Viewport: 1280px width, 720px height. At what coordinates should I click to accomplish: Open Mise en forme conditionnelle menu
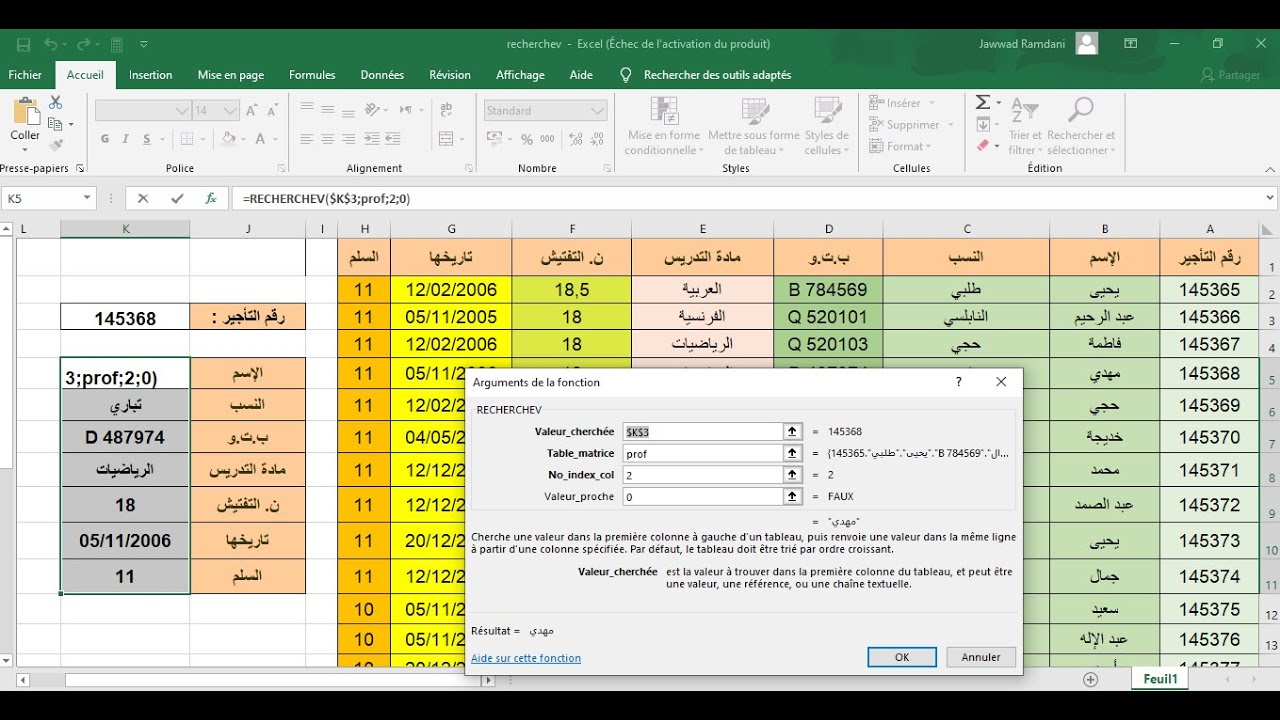[662, 127]
